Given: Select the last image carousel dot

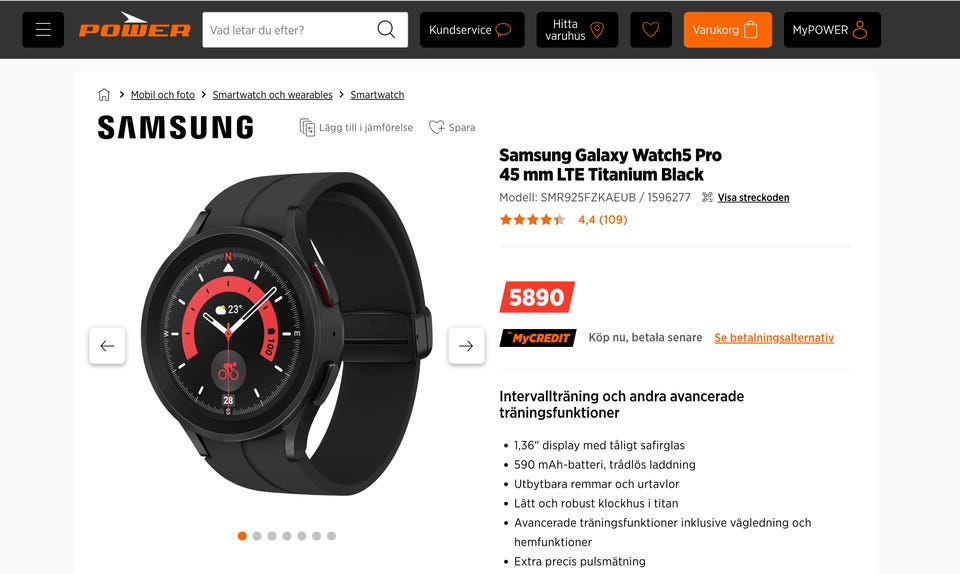Looking at the screenshot, I should point(331,536).
